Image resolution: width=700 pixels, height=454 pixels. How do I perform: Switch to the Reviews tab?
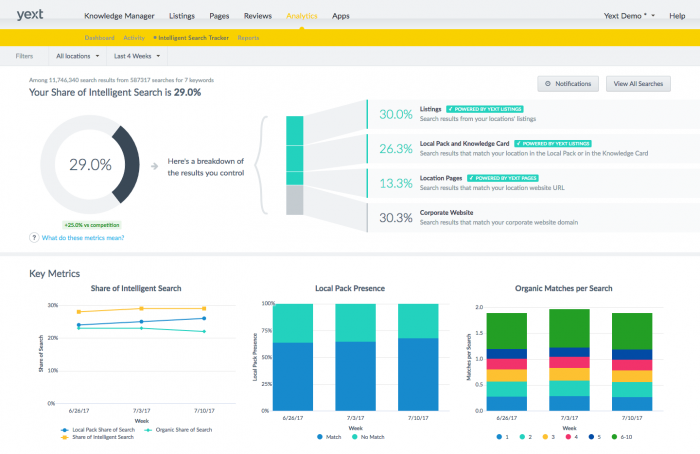258,16
